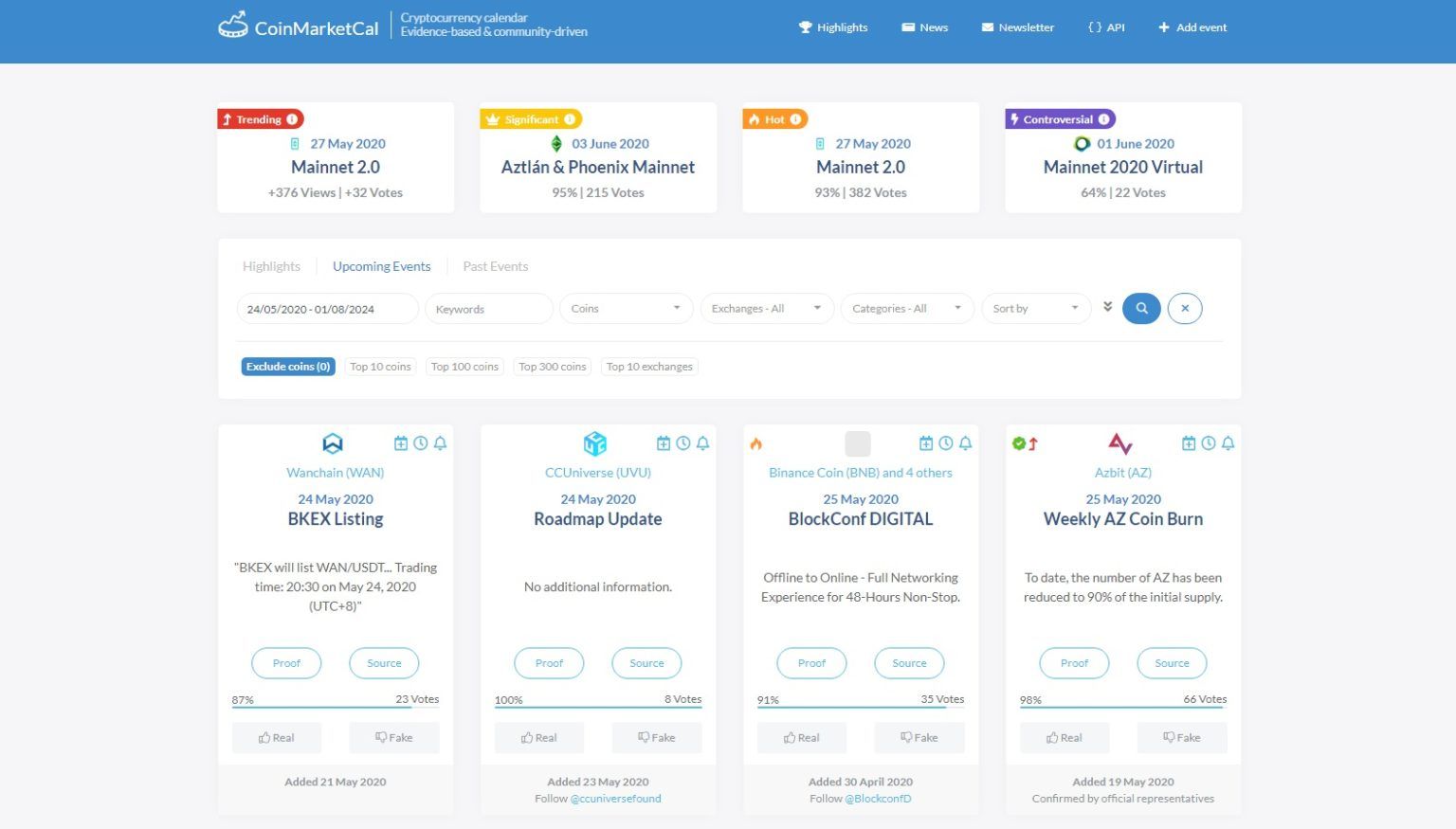Click clock icon on AZ Coin Burn card
Screen dimensions: 1456x829
click(1208, 442)
